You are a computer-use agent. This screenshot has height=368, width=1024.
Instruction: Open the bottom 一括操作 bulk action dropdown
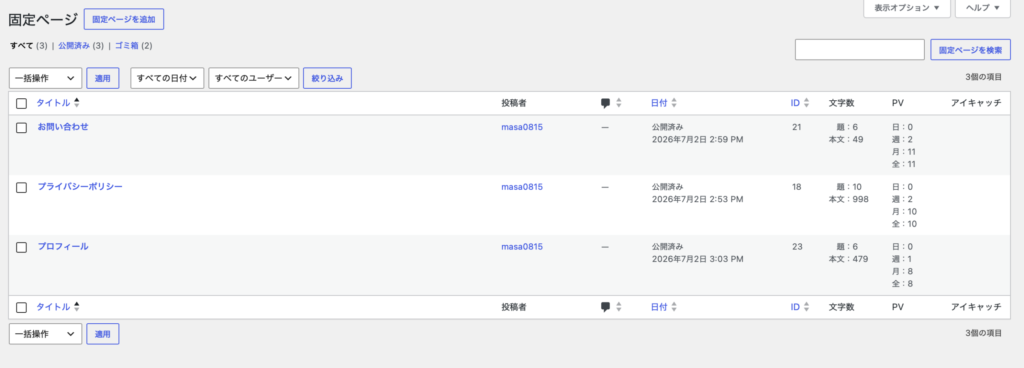[45, 334]
